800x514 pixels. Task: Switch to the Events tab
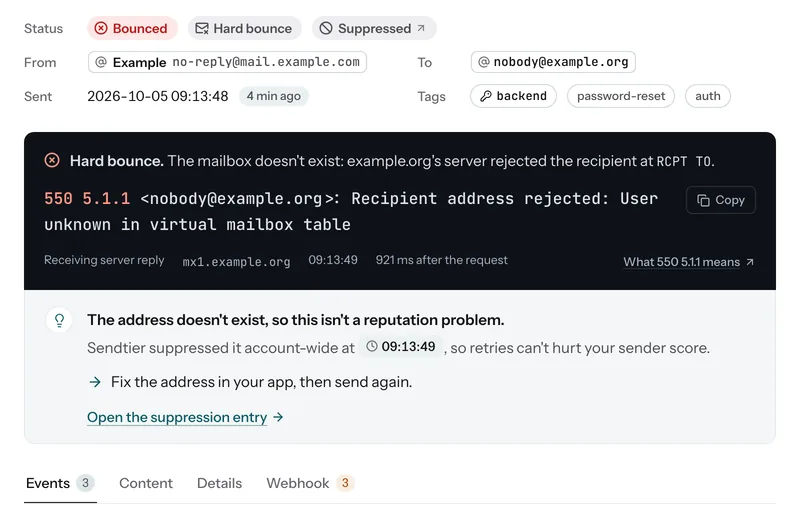pyautogui.click(x=60, y=483)
